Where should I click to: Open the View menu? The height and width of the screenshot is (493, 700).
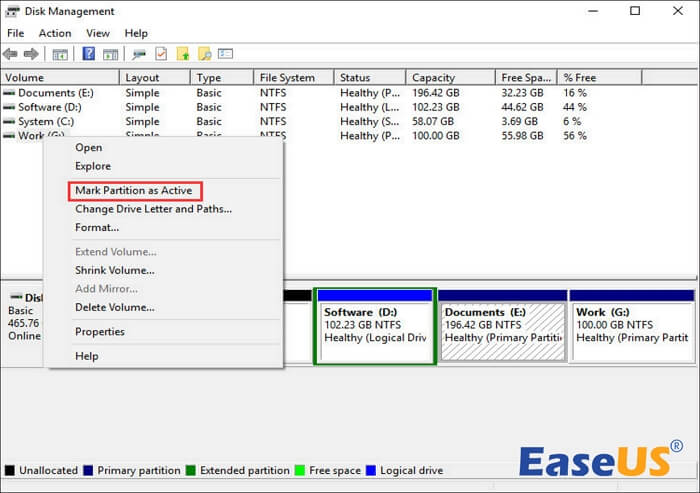[98, 33]
